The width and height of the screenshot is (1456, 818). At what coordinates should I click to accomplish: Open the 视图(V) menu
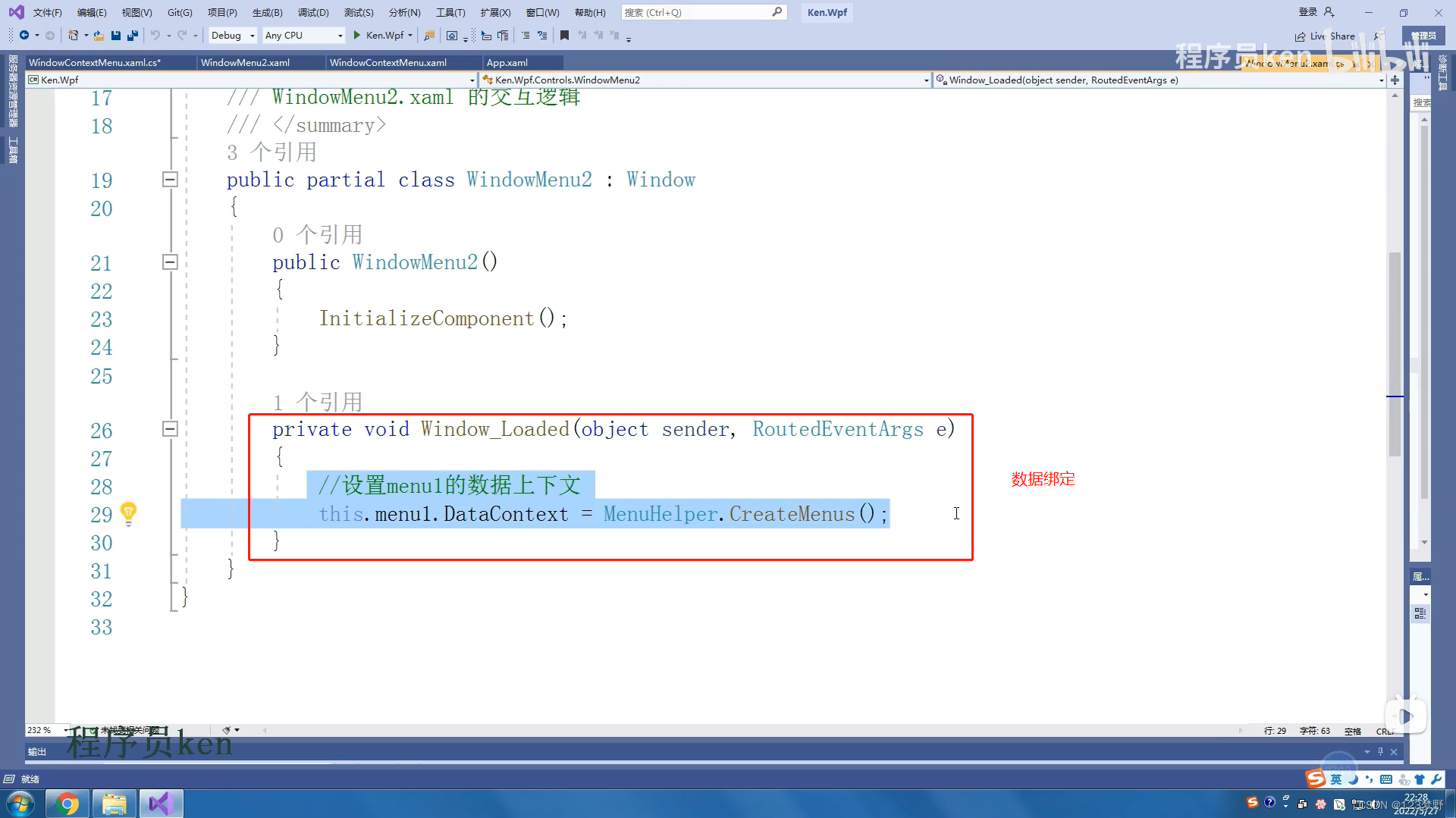136,12
